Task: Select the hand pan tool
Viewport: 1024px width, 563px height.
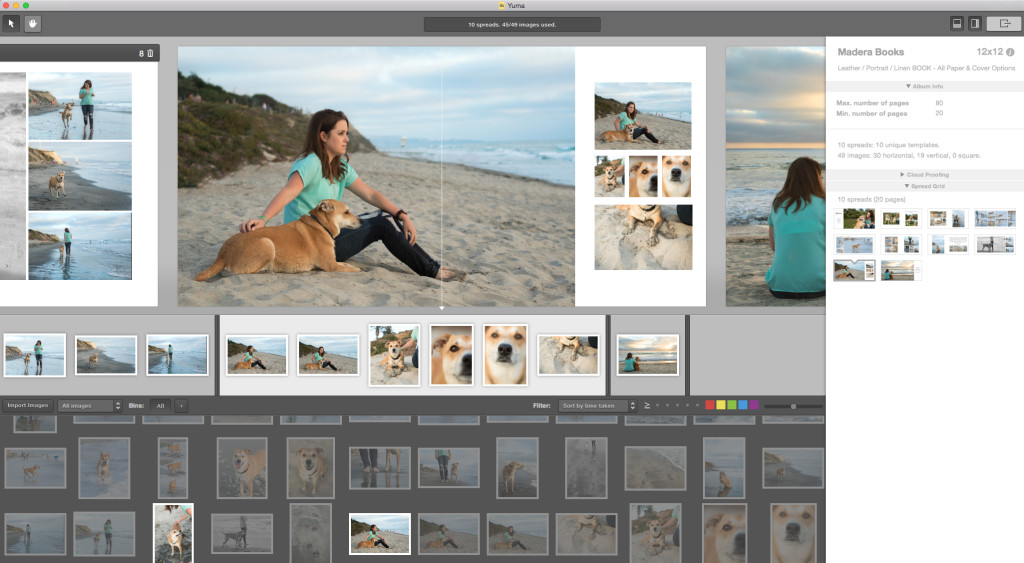Action: click(x=33, y=24)
